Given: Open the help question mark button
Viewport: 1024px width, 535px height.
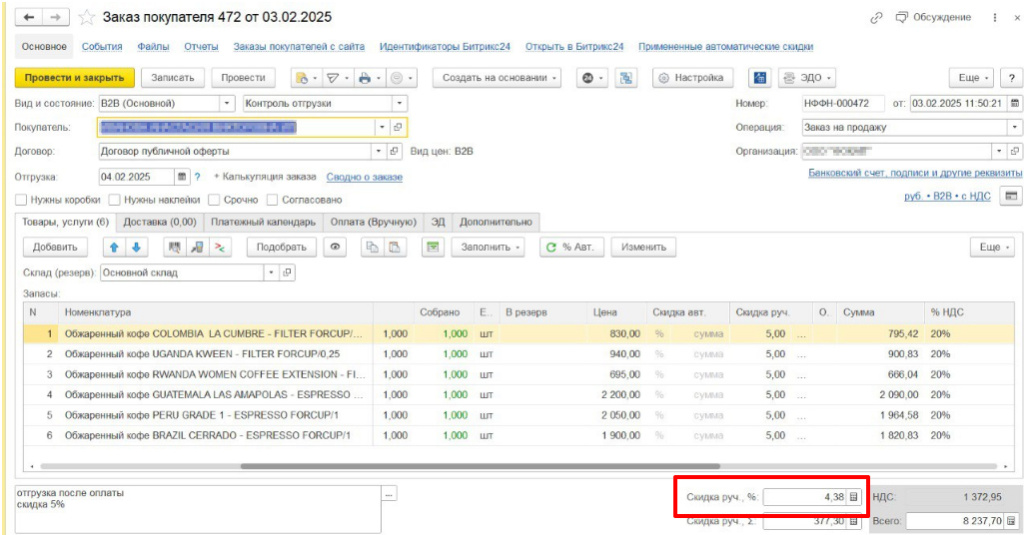Looking at the screenshot, I should point(1011,78).
